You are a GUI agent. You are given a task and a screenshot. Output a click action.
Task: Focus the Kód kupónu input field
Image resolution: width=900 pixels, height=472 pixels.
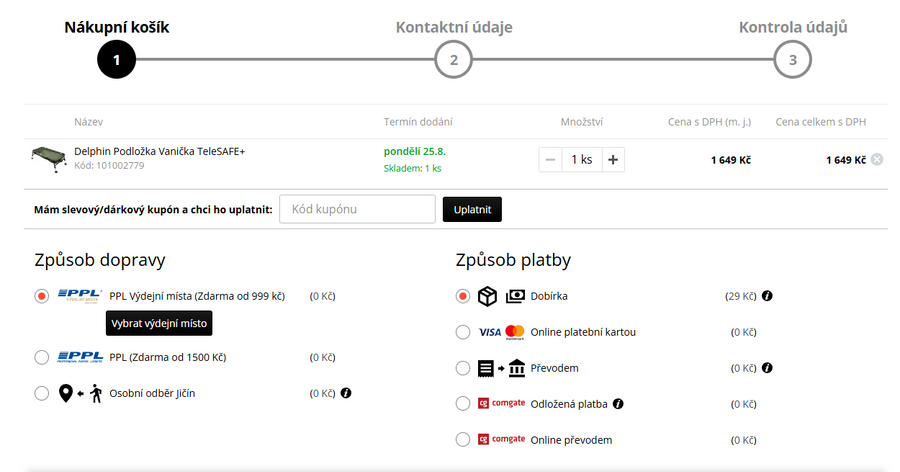[357, 209]
